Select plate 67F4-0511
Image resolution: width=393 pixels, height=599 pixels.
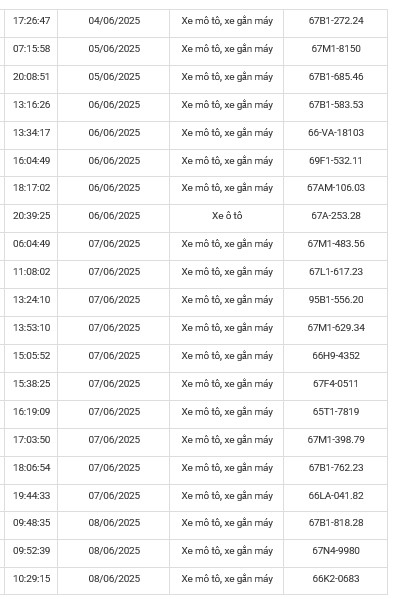tap(336, 384)
